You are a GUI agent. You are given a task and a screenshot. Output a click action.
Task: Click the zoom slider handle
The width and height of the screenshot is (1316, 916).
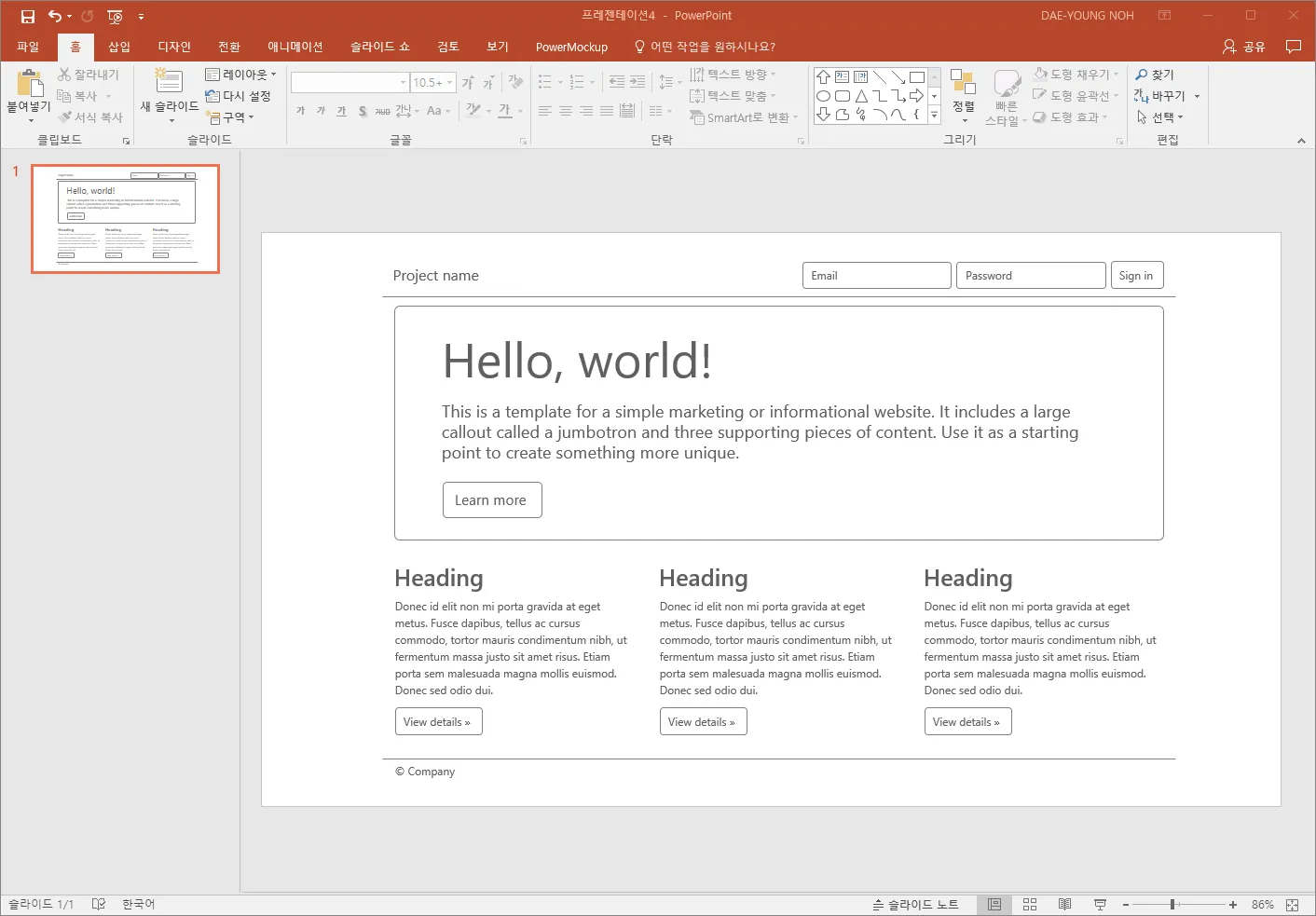tap(1172, 905)
